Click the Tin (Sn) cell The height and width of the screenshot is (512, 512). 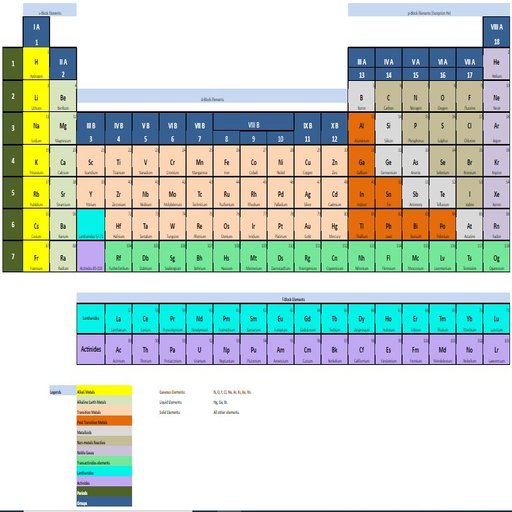(x=388, y=192)
